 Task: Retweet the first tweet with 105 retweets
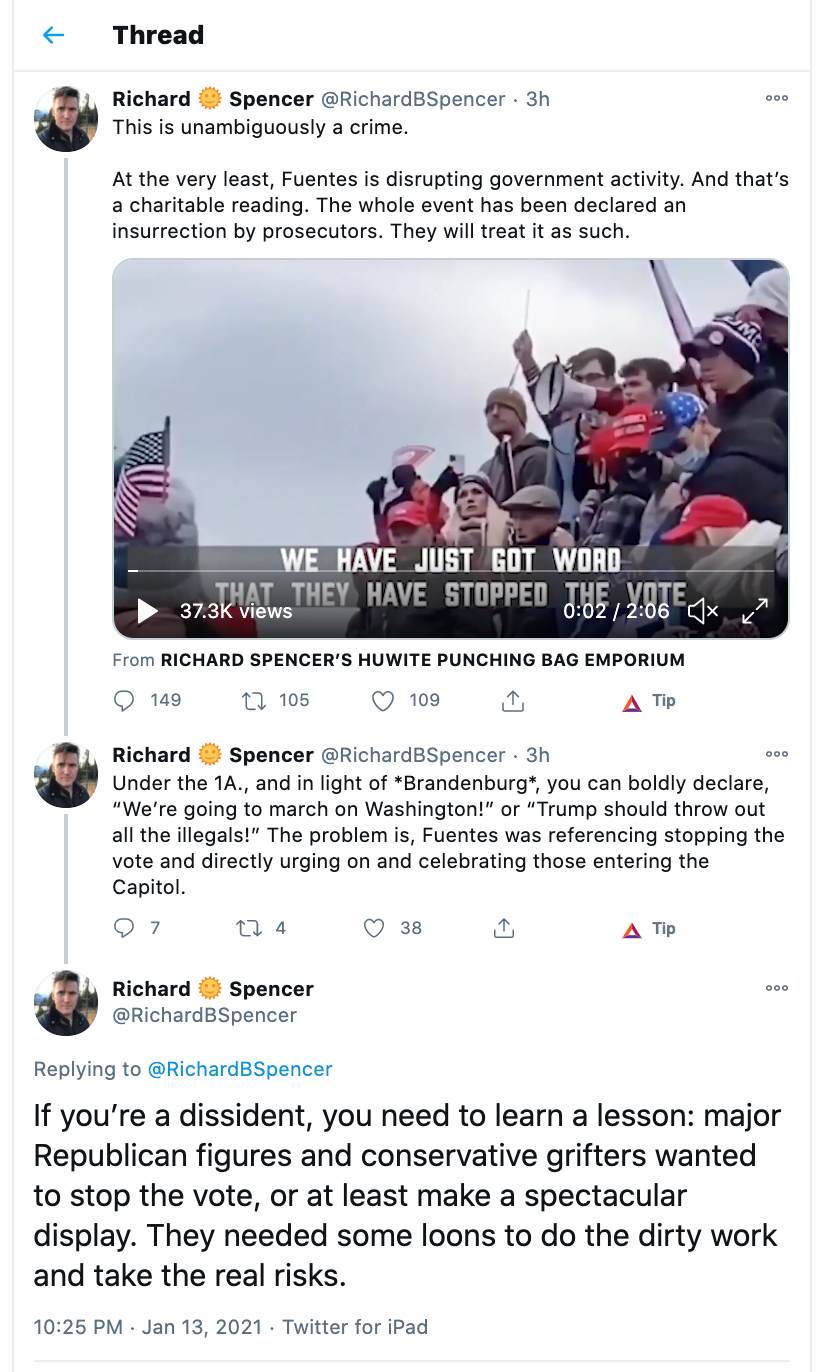coord(254,701)
